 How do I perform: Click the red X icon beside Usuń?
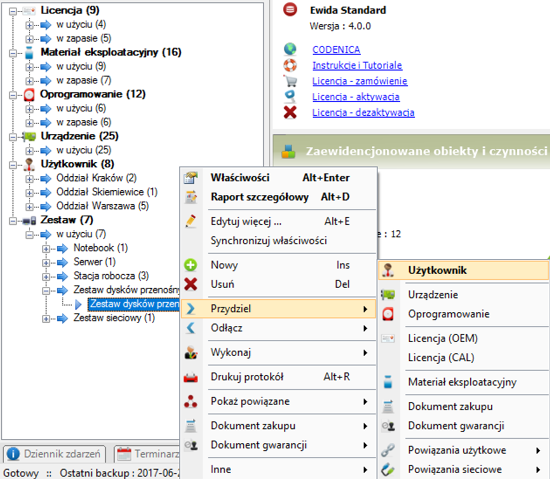pos(190,284)
